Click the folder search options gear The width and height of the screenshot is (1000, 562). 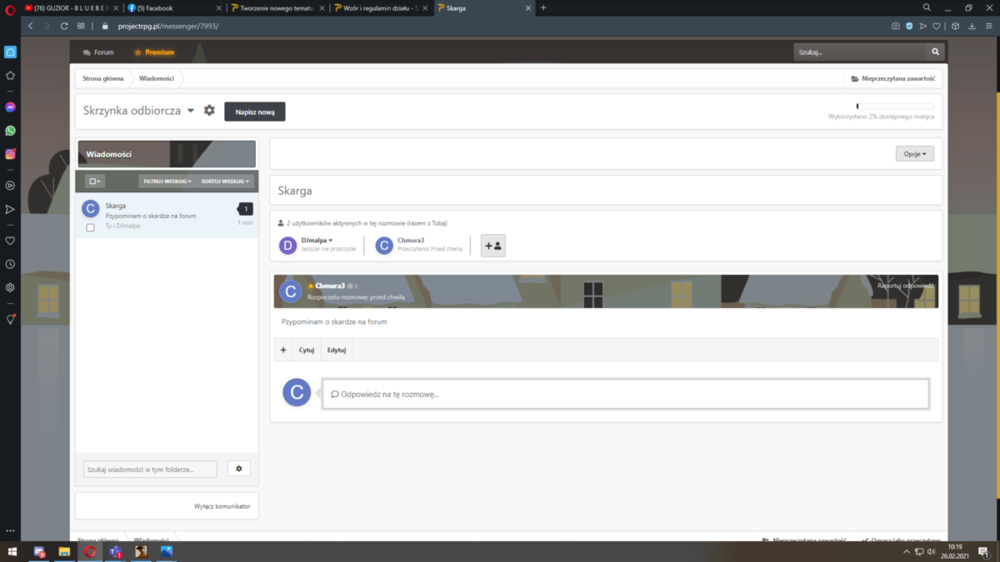click(x=239, y=469)
